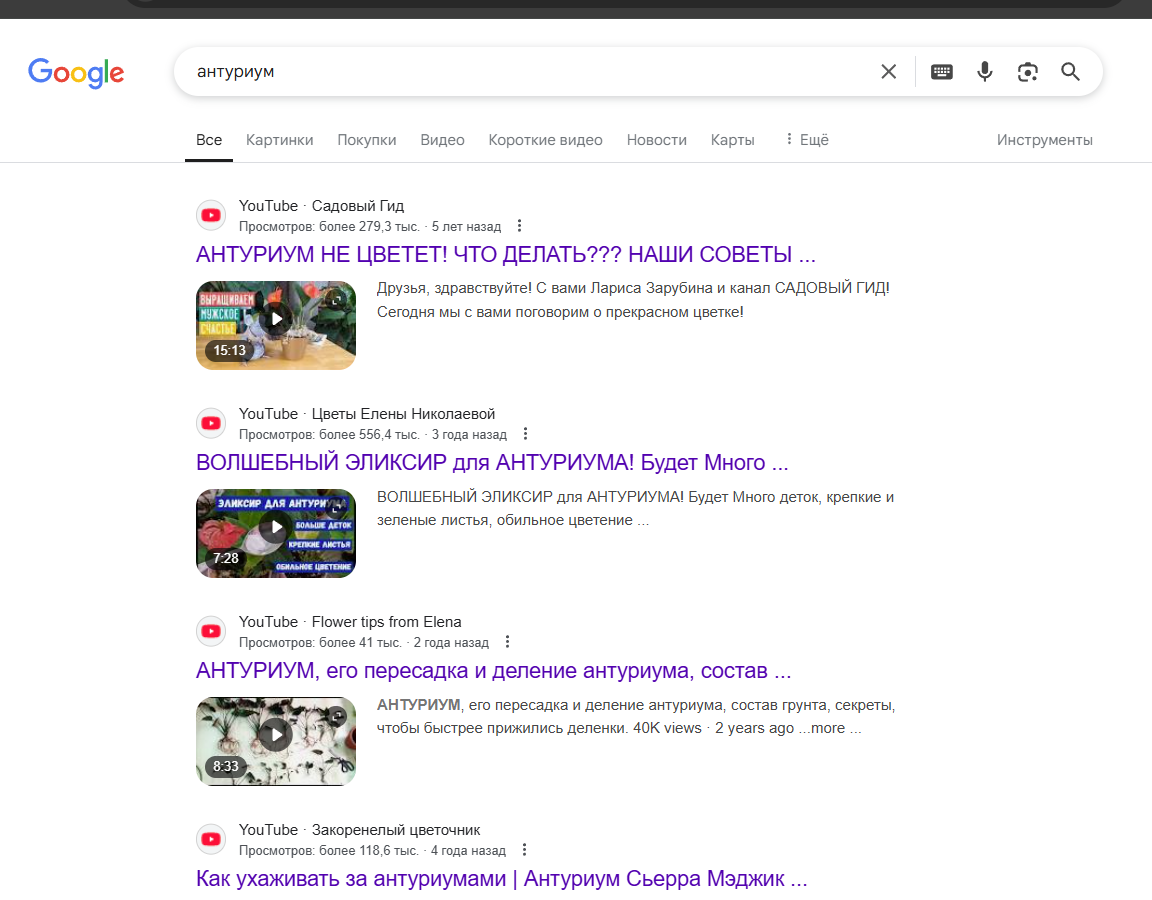Click source text YouTube · Цветы Елены Николаевой
The width and height of the screenshot is (1152, 900).
(367, 414)
